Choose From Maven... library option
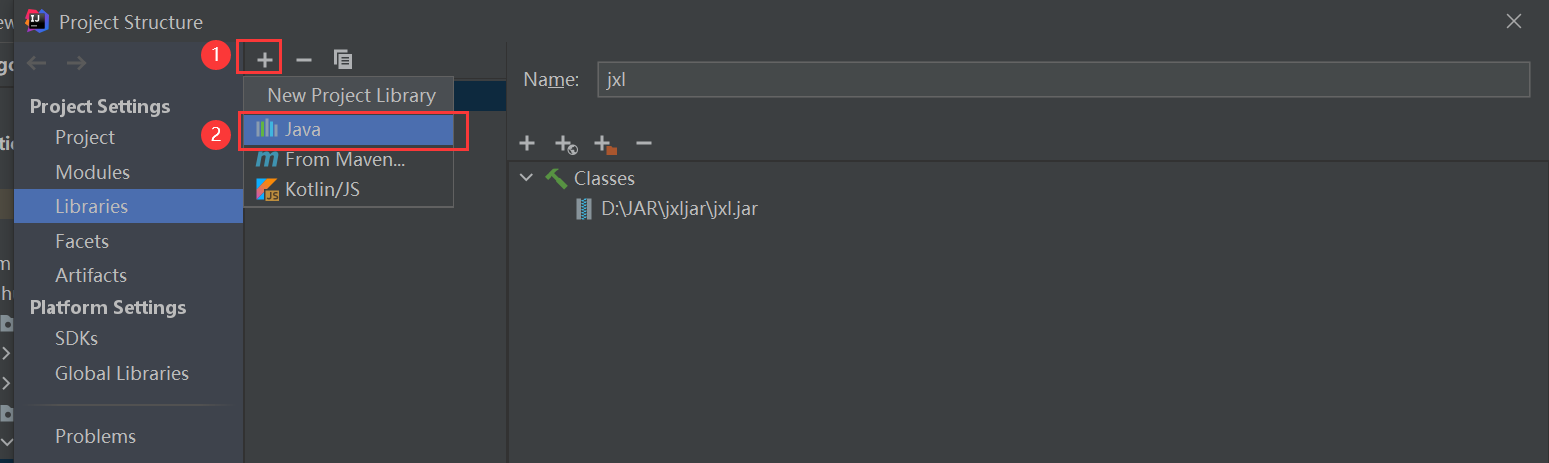This screenshot has height=463, width=1549. pyautogui.click(x=344, y=159)
